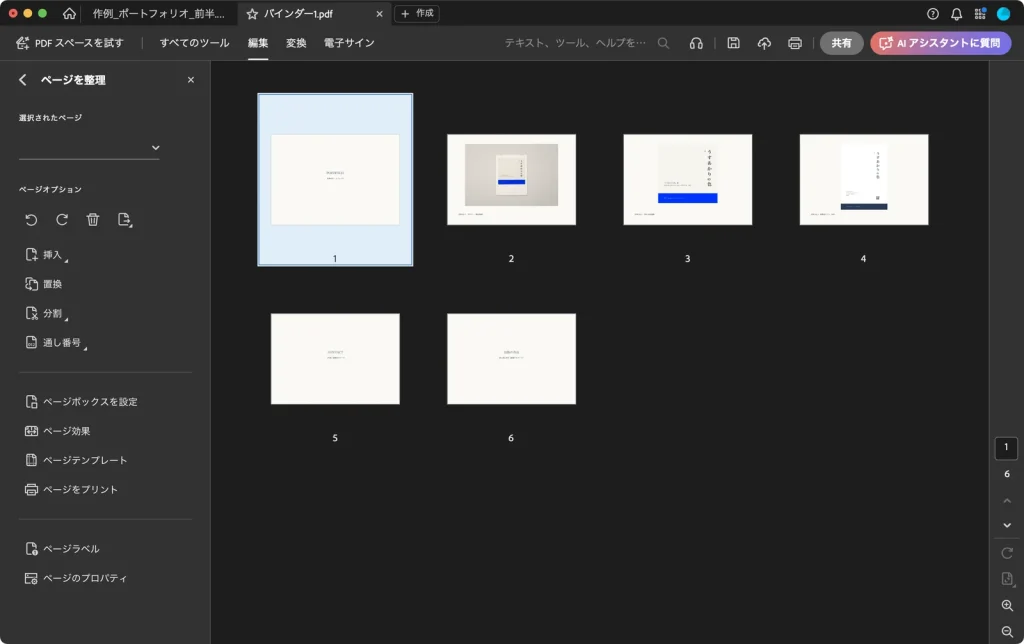Select page 2 thumbnail

click(511, 180)
